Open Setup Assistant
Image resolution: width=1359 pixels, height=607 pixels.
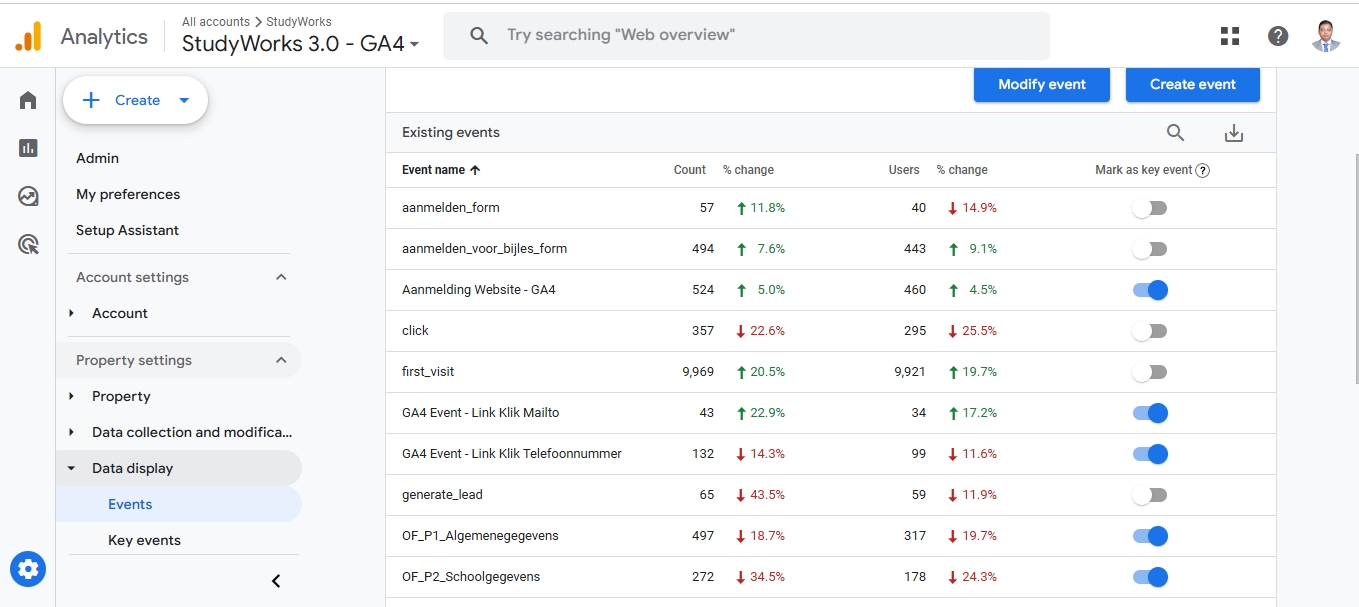(x=127, y=230)
